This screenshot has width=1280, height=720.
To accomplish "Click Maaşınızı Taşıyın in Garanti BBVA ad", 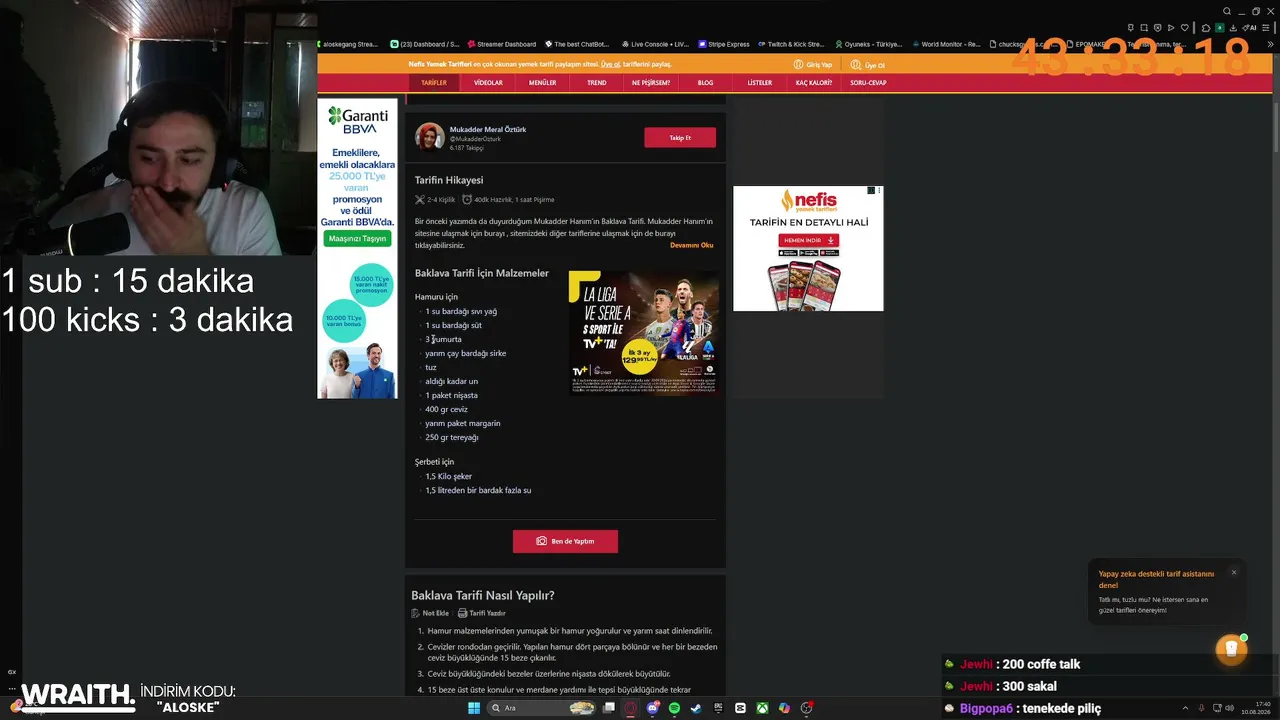I will click(357, 239).
